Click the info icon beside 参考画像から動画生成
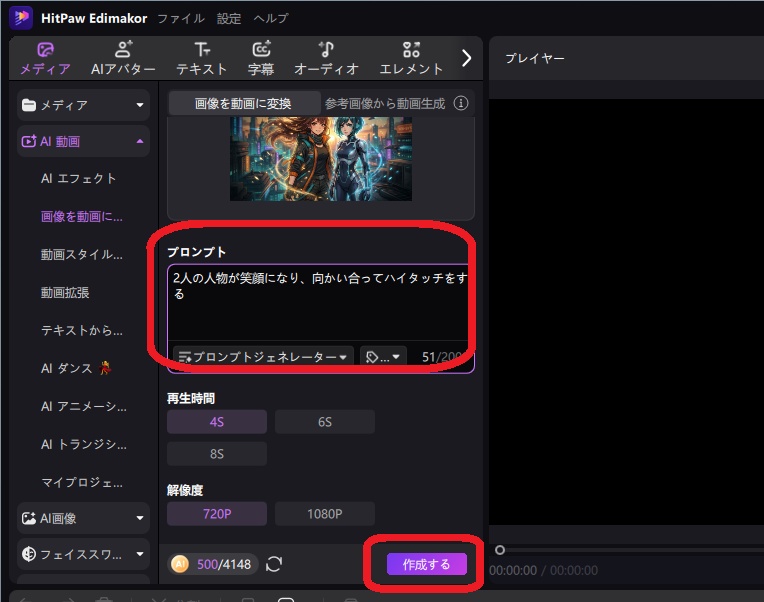 (461, 103)
